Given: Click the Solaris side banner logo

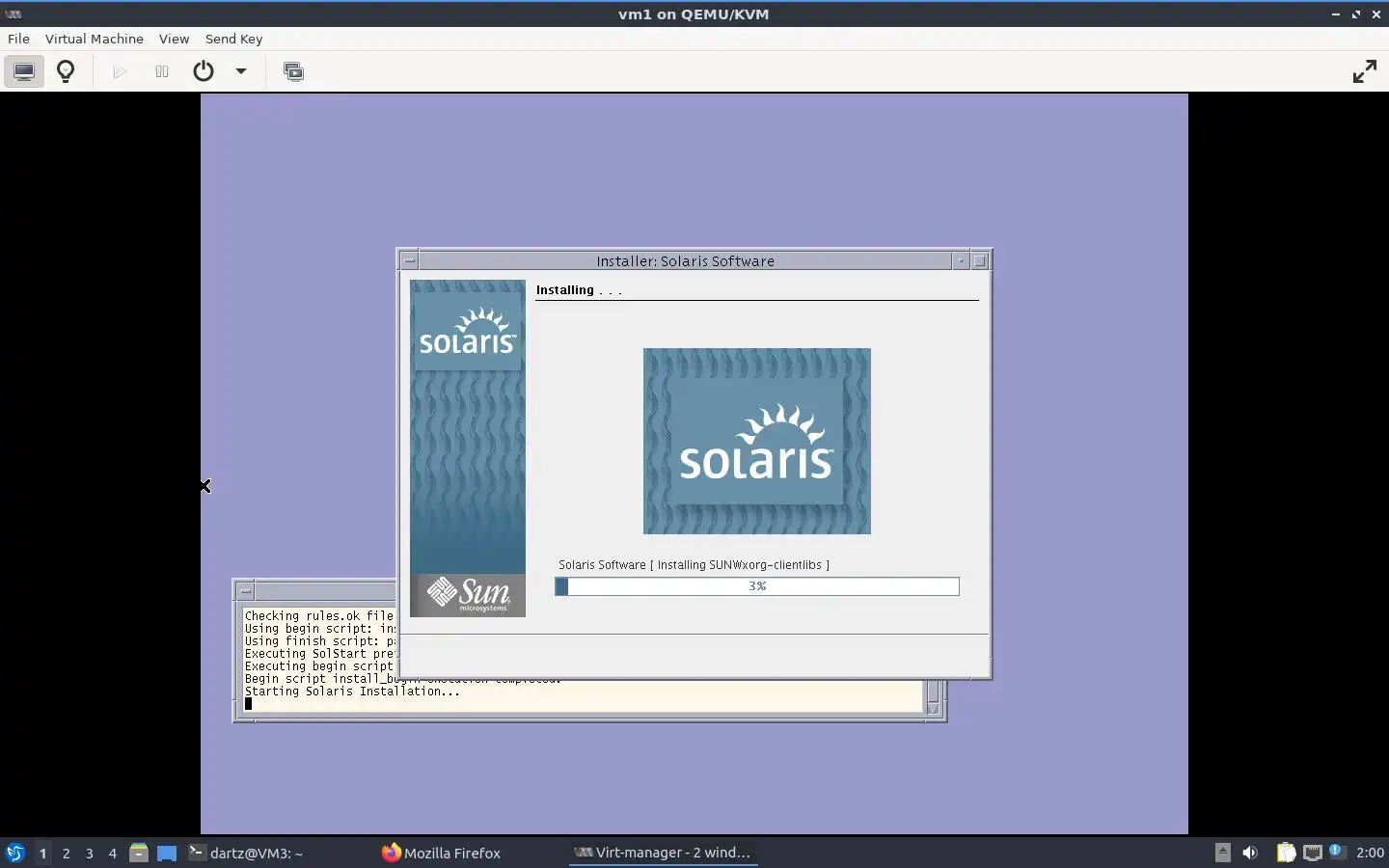Looking at the screenshot, I should pos(468,330).
